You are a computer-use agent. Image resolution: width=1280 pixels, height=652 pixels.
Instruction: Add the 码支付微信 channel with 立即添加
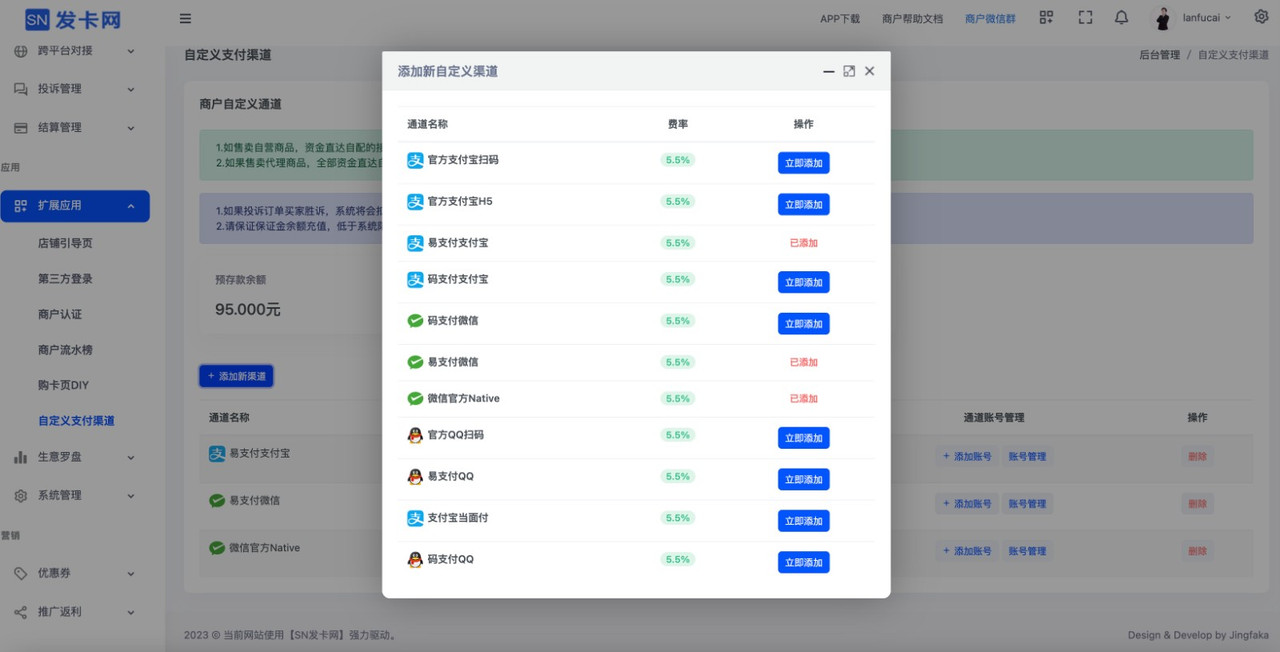point(803,324)
